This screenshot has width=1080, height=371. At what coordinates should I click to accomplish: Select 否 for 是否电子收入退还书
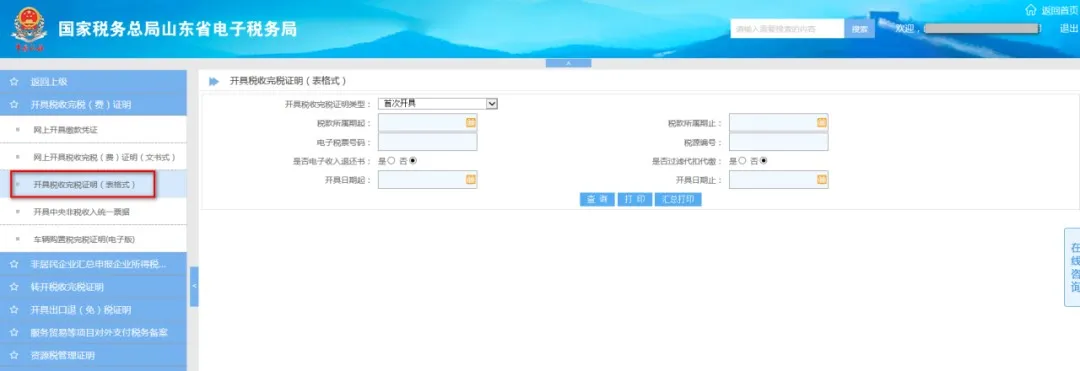(413, 160)
